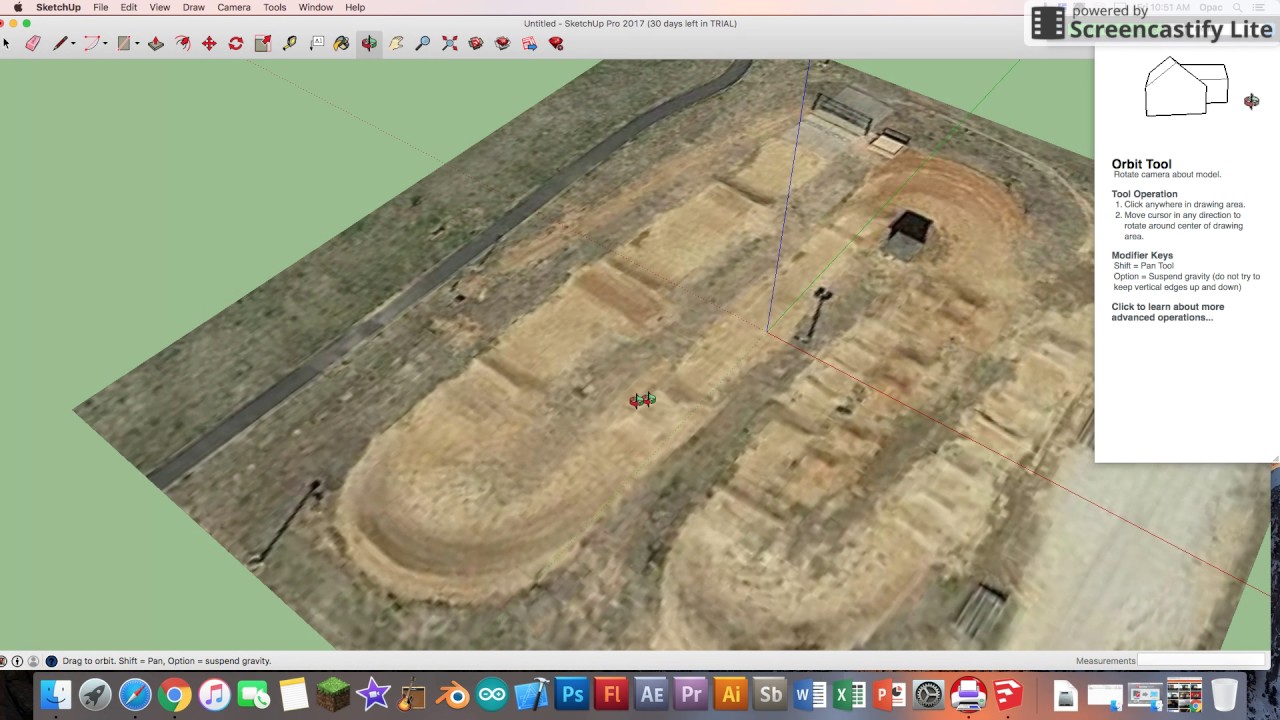This screenshot has width=1280, height=720.
Task: Open Photoshop from the Dock
Action: [572, 694]
